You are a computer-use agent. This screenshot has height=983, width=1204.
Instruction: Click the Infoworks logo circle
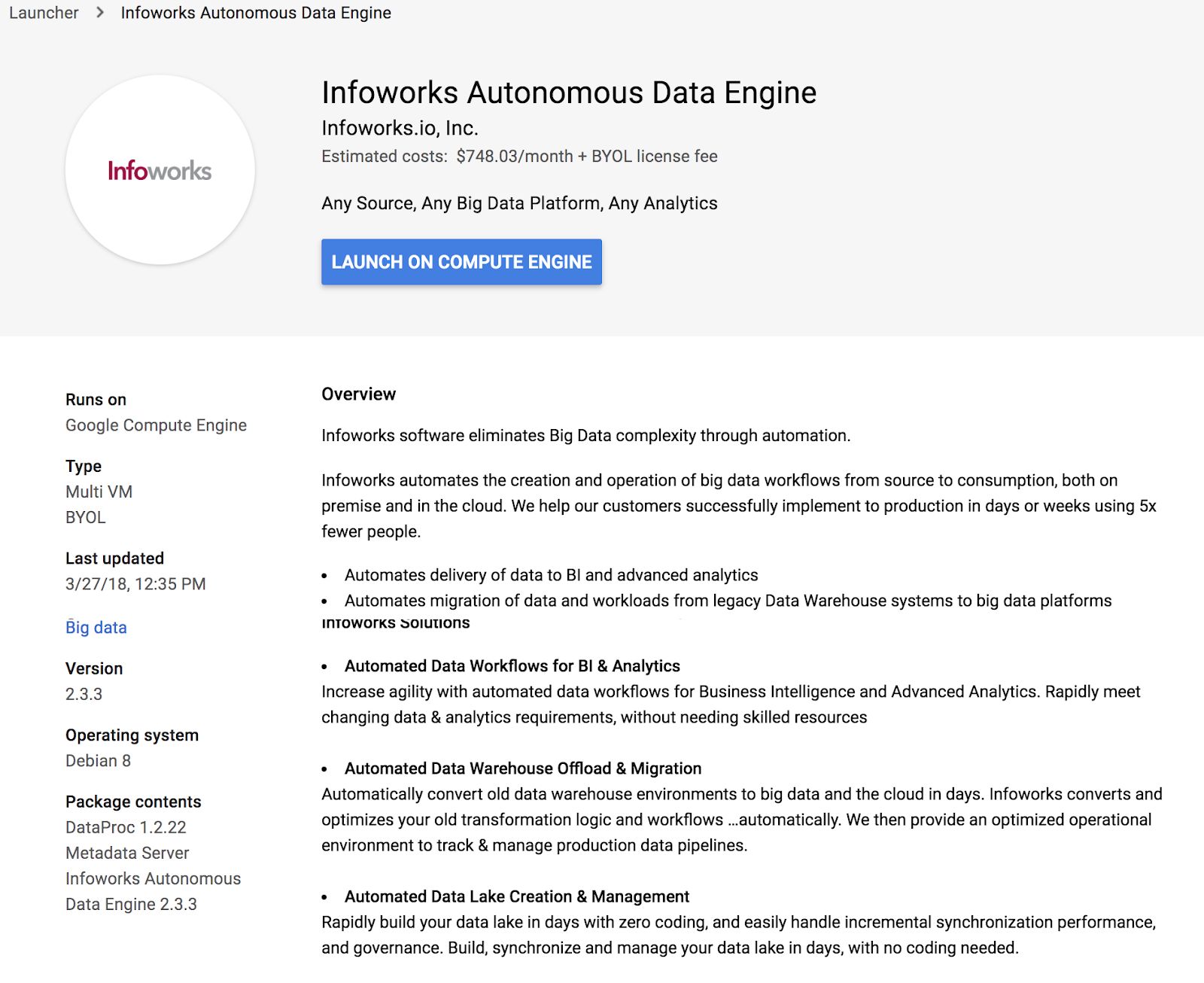[160, 170]
